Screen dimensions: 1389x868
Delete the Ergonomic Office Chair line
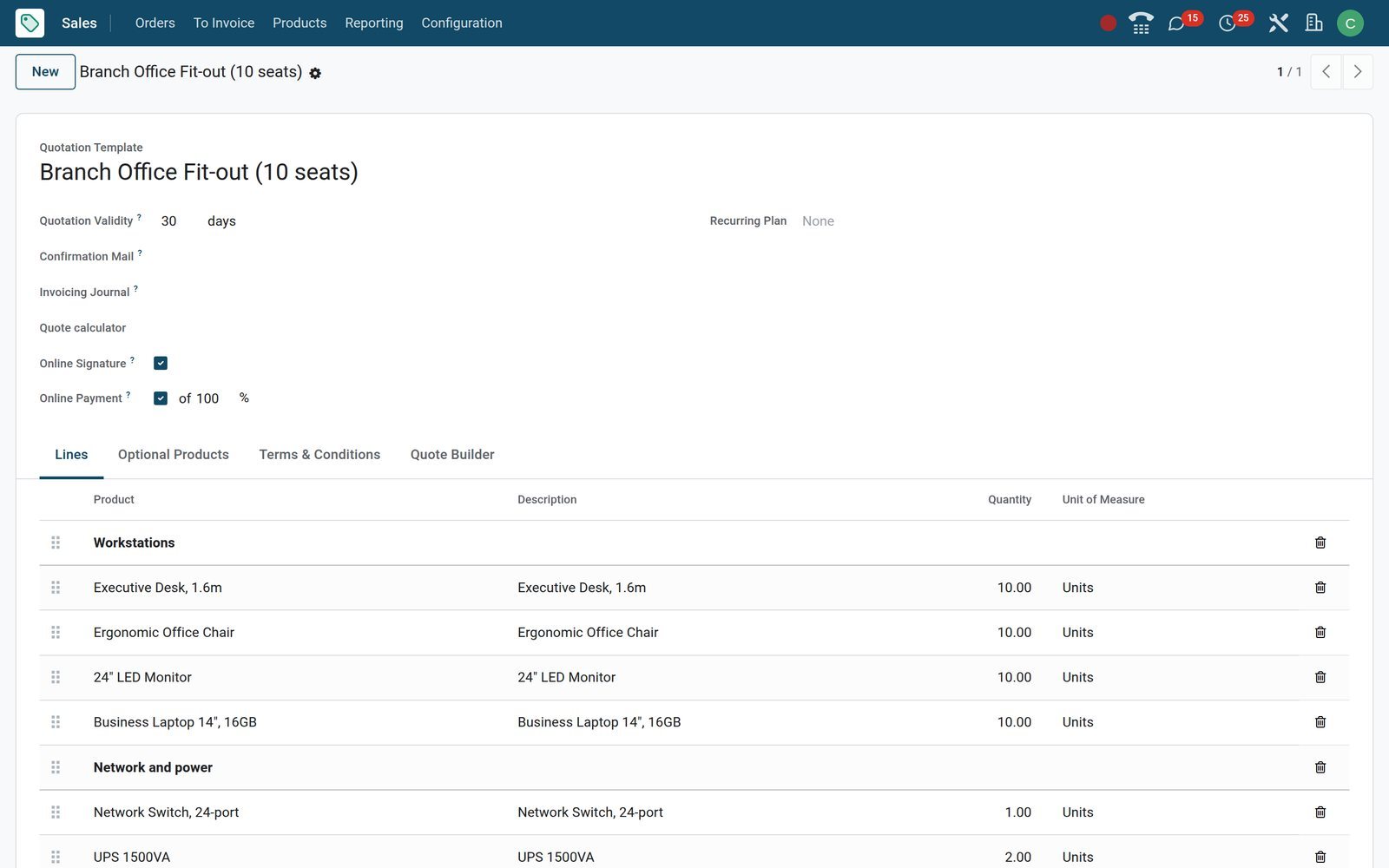click(x=1320, y=633)
